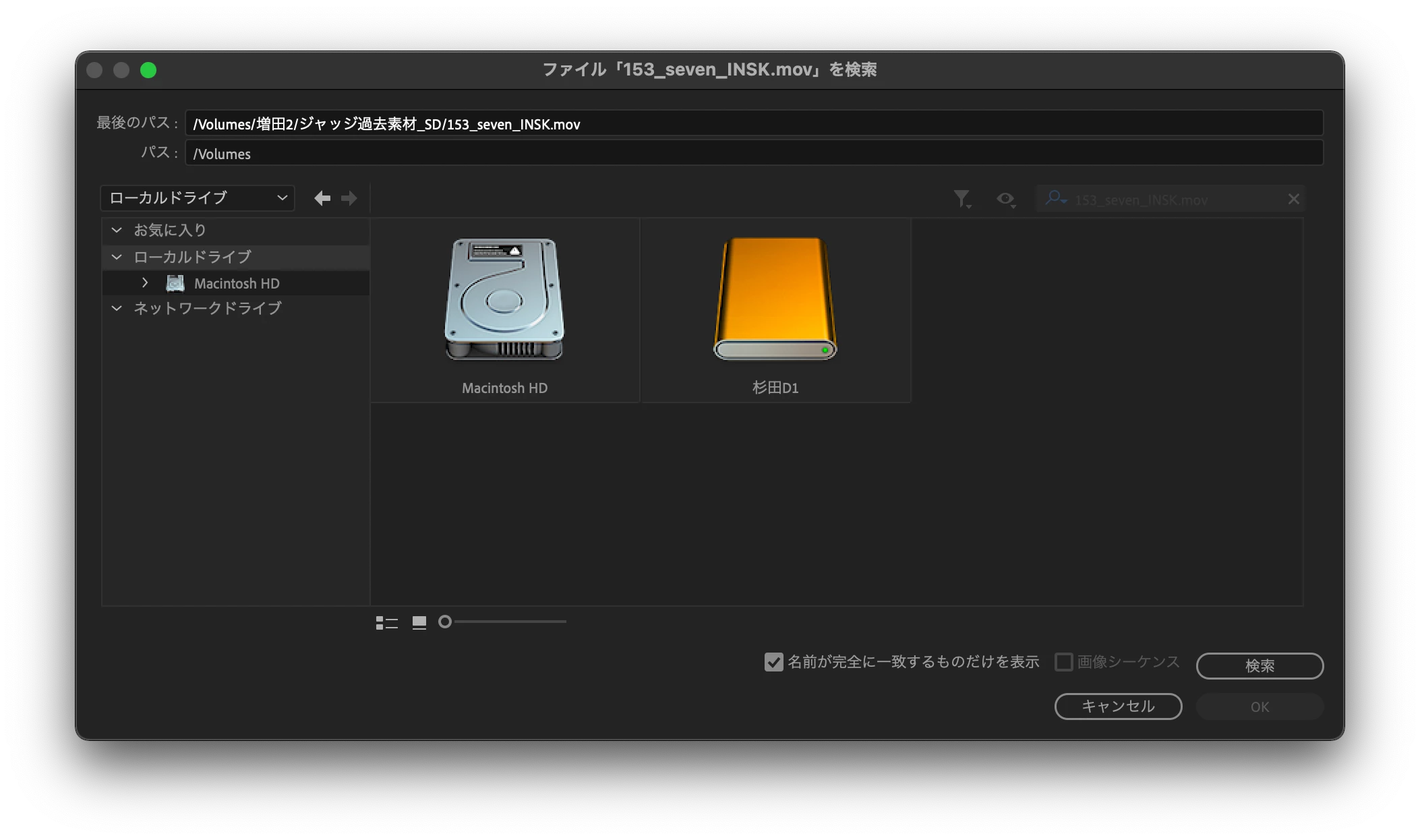Select ローカルドライブ in the sidebar

pos(192,257)
